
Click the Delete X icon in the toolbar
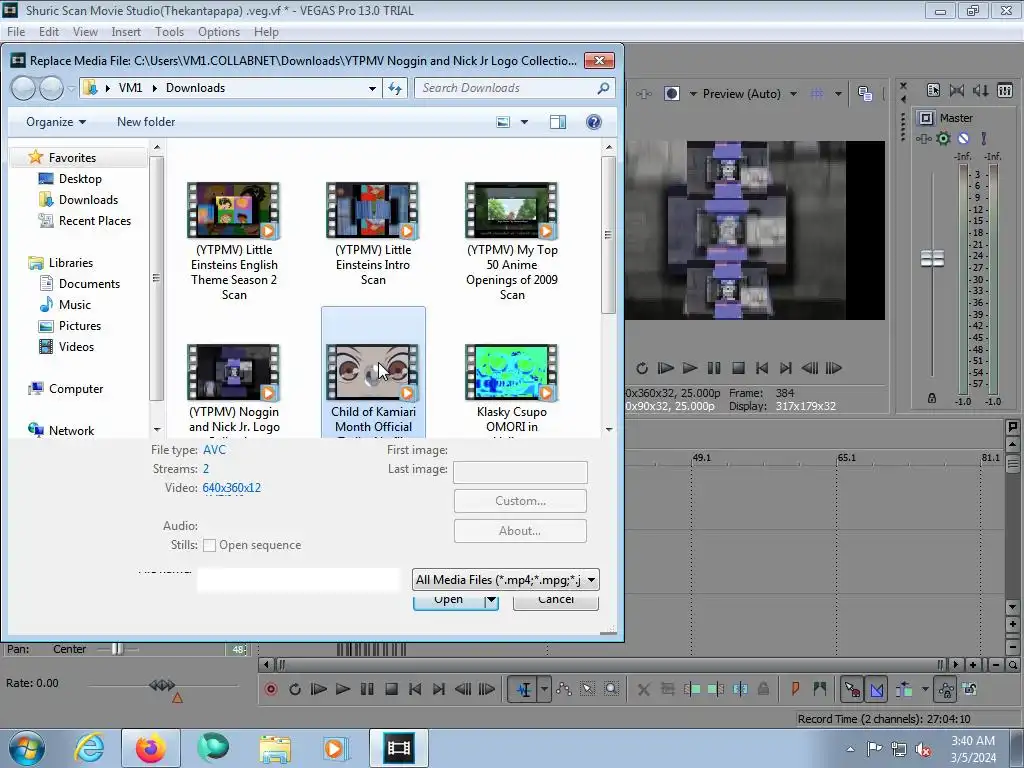pos(643,689)
